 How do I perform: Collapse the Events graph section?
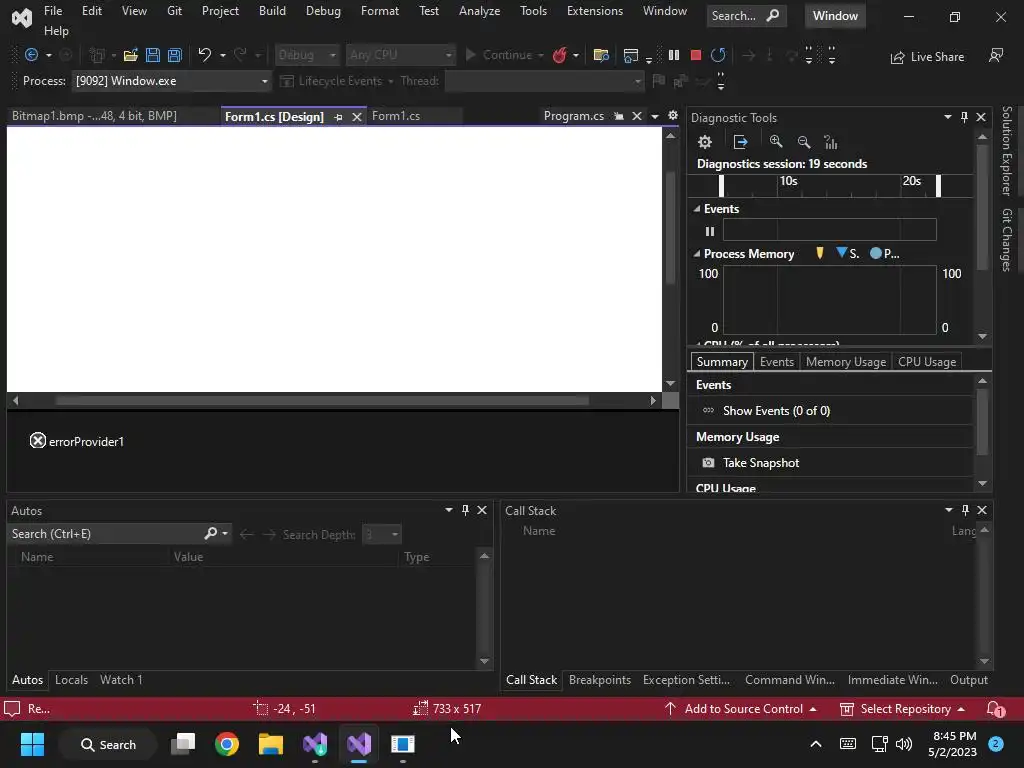(x=697, y=209)
